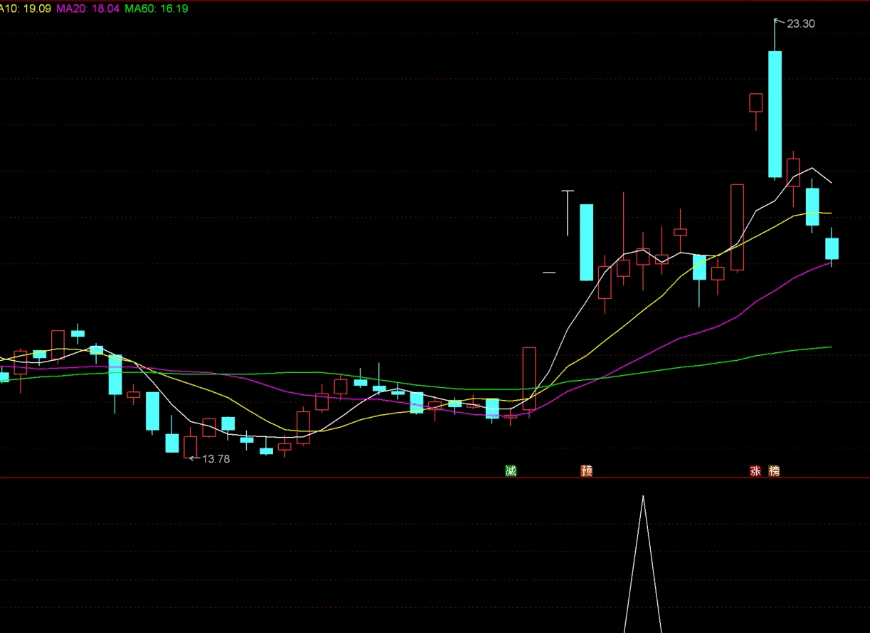Select the tallest cyan candlestick below 23.30
The image size is (870, 633).
coord(775,114)
